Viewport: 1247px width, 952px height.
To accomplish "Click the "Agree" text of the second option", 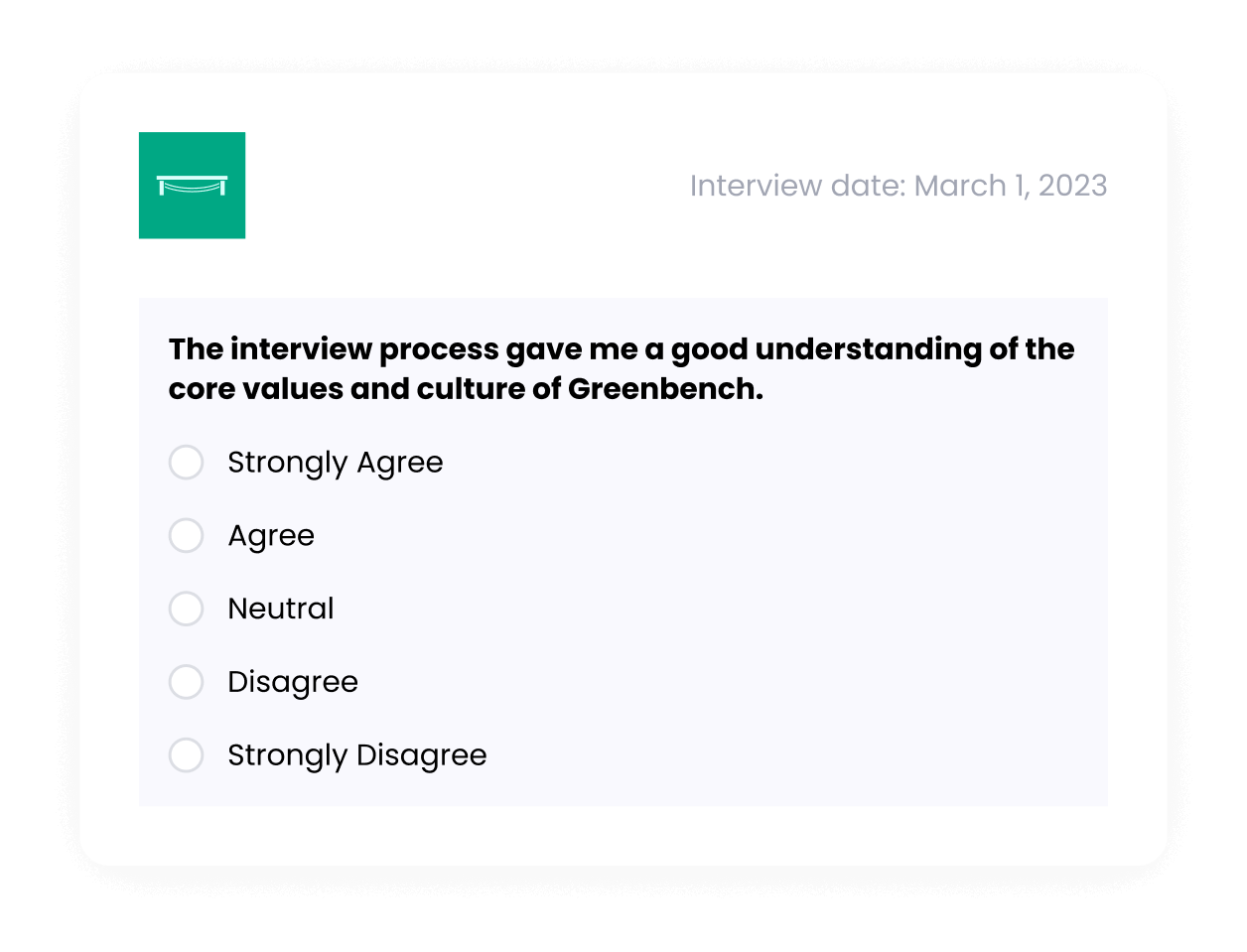I will click(271, 537).
